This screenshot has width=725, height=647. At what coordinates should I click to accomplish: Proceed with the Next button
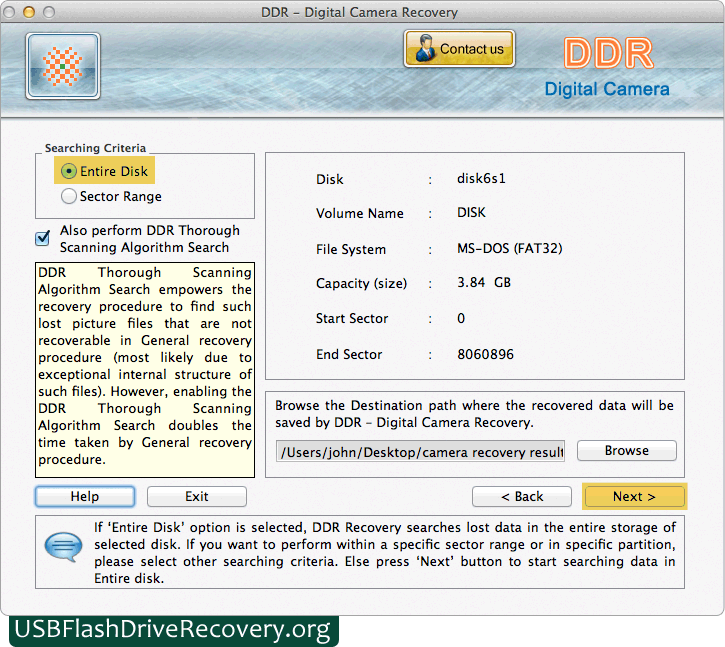click(634, 496)
